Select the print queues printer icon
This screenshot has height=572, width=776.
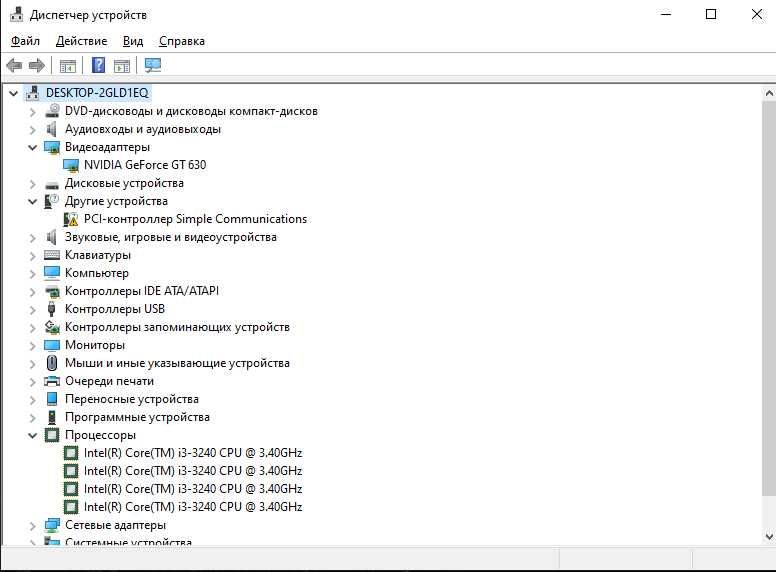(52, 381)
